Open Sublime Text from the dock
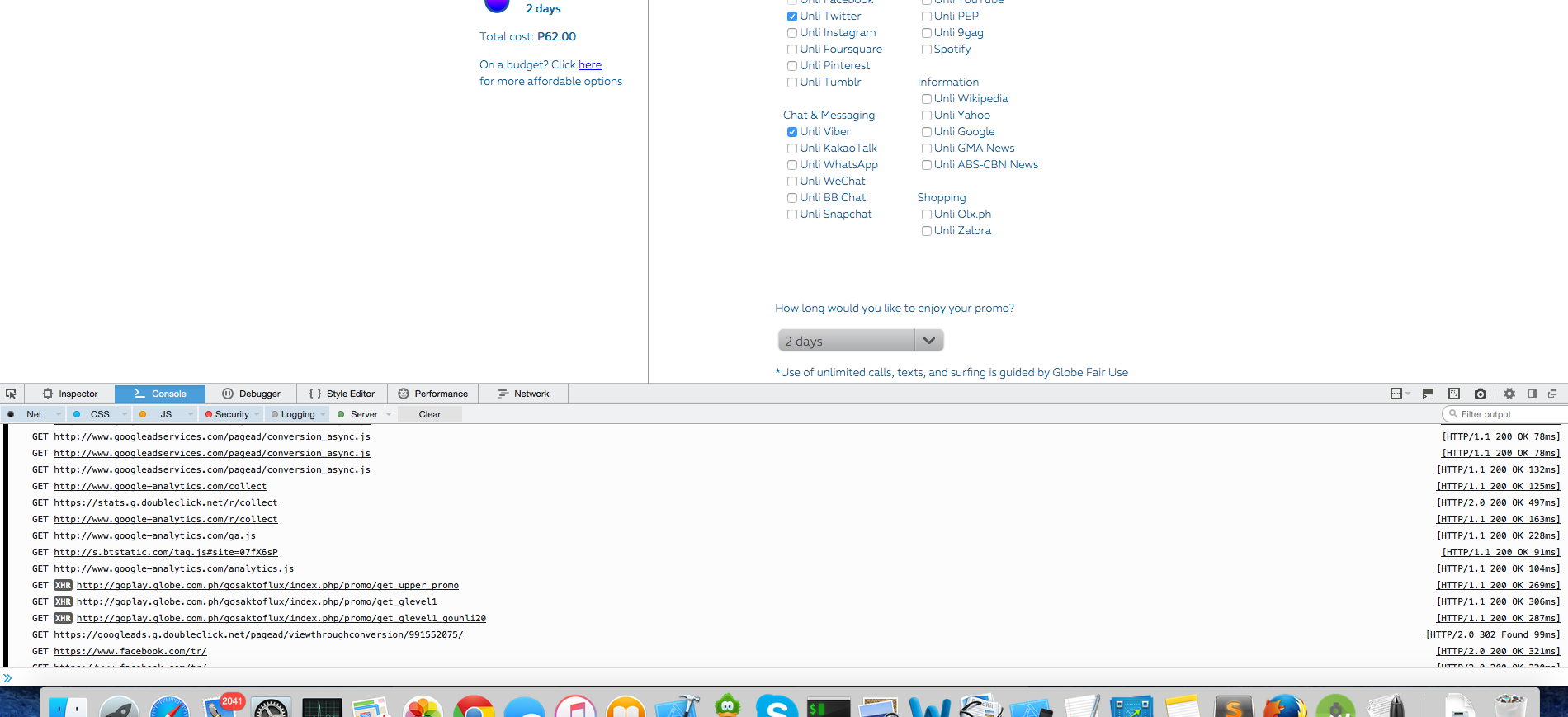1568x717 pixels. pyautogui.click(x=1235, y=707)
